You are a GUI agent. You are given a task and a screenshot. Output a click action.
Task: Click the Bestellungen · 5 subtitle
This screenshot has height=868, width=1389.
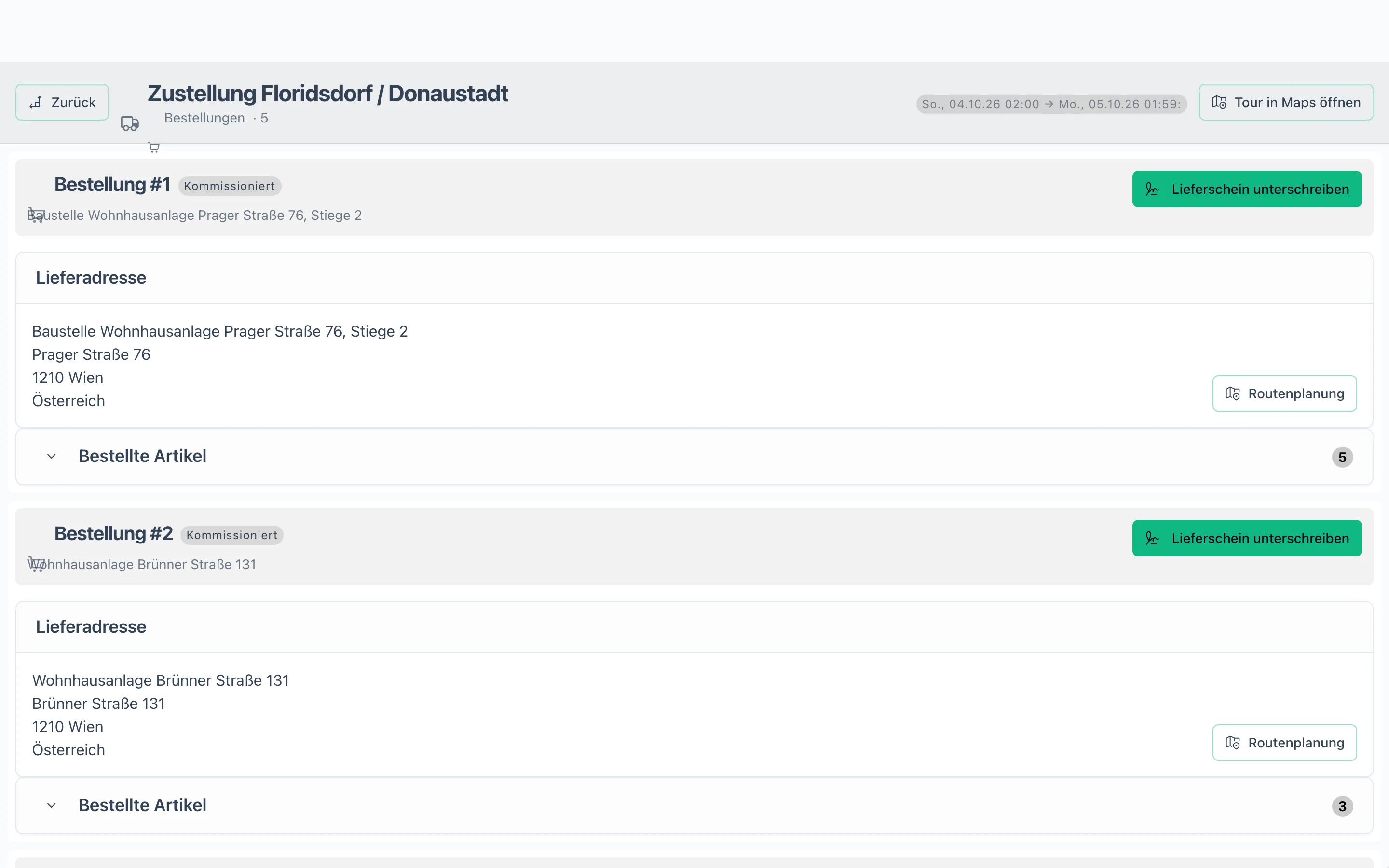216,118
